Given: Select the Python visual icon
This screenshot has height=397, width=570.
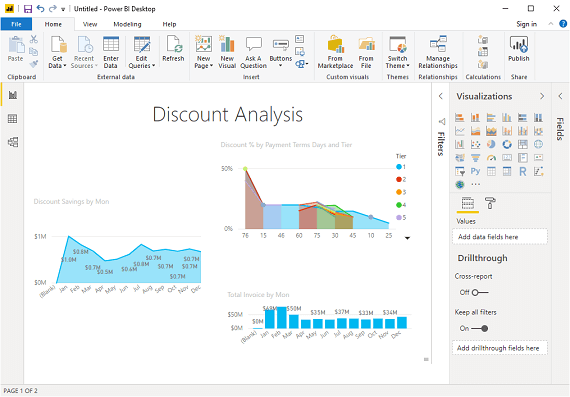Looking at the screenshot, I should point(475,171).
